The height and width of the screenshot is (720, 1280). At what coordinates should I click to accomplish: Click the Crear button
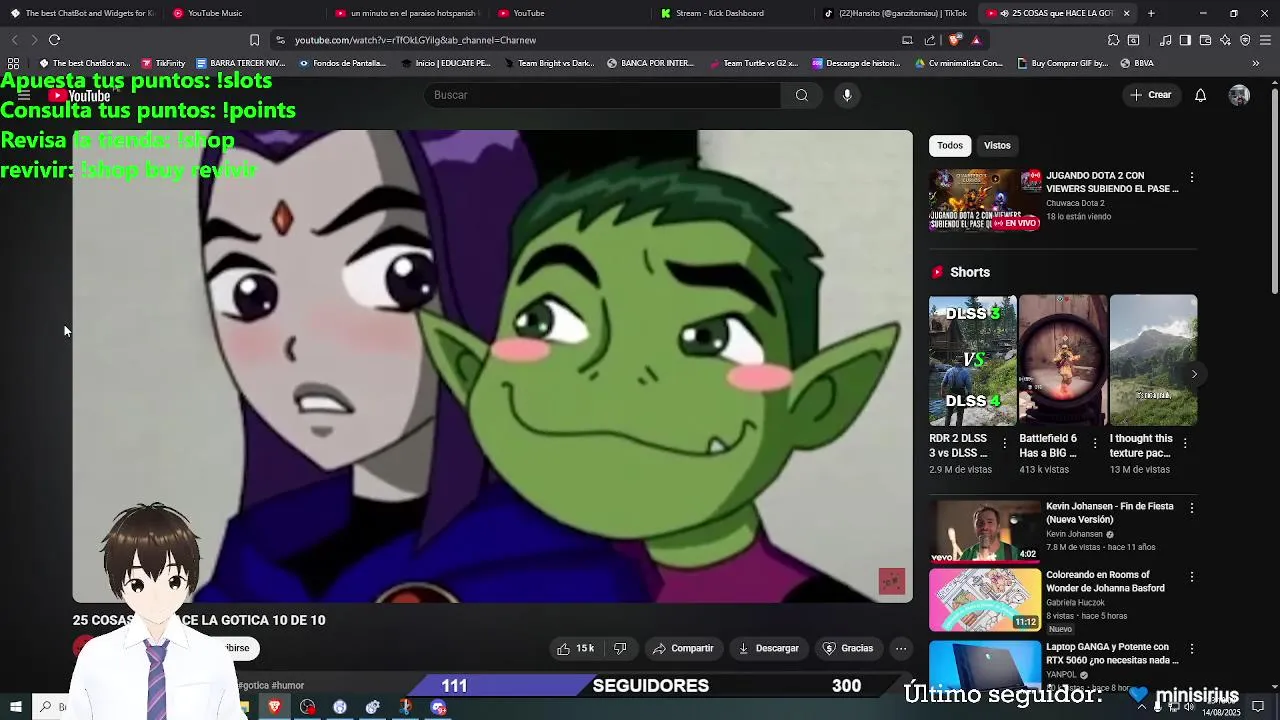(x=1151, y=95)
